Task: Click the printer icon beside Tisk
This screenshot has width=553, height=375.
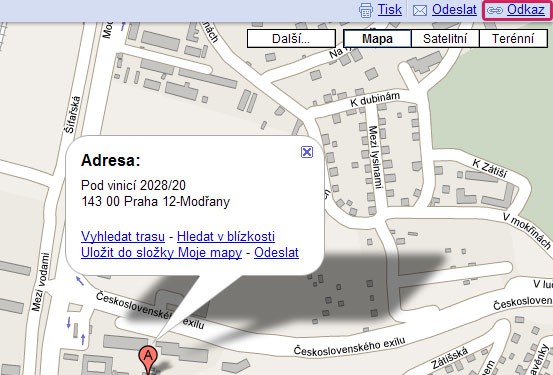Action: click(x=366, y=10)
